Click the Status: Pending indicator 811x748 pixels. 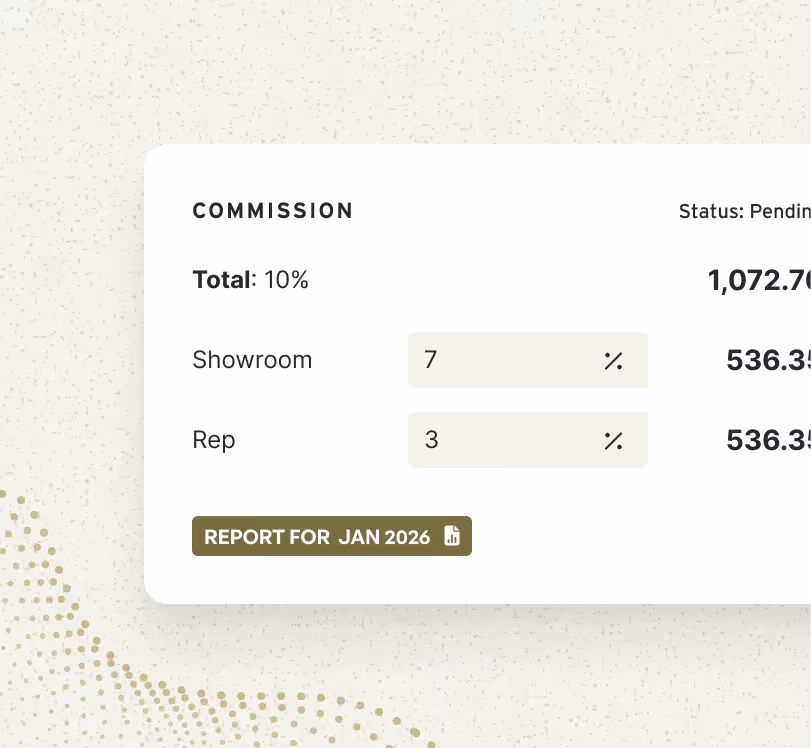(x=745, y=212)
